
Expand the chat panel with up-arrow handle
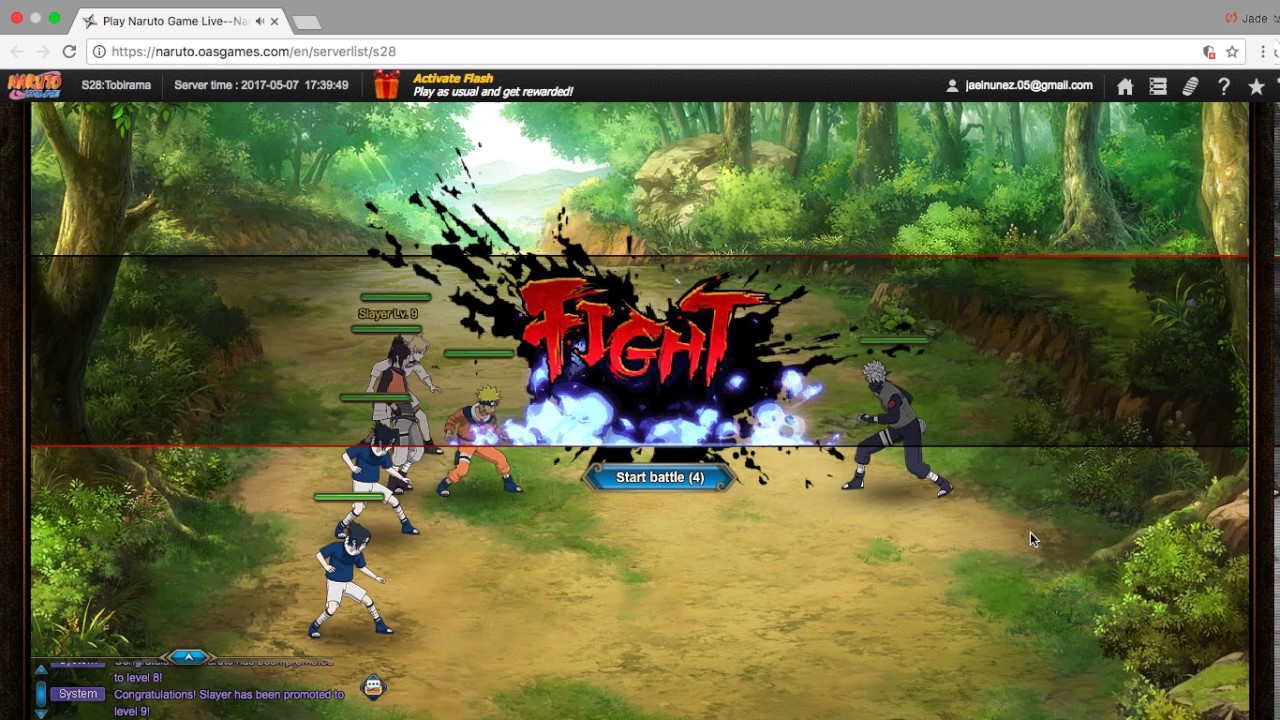188,657
